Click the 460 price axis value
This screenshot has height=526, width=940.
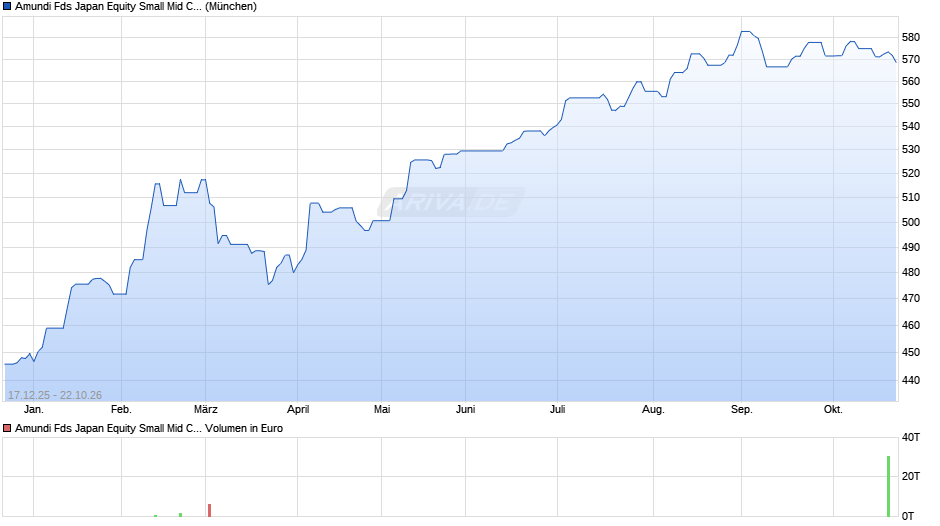click(x=911, y=325)
